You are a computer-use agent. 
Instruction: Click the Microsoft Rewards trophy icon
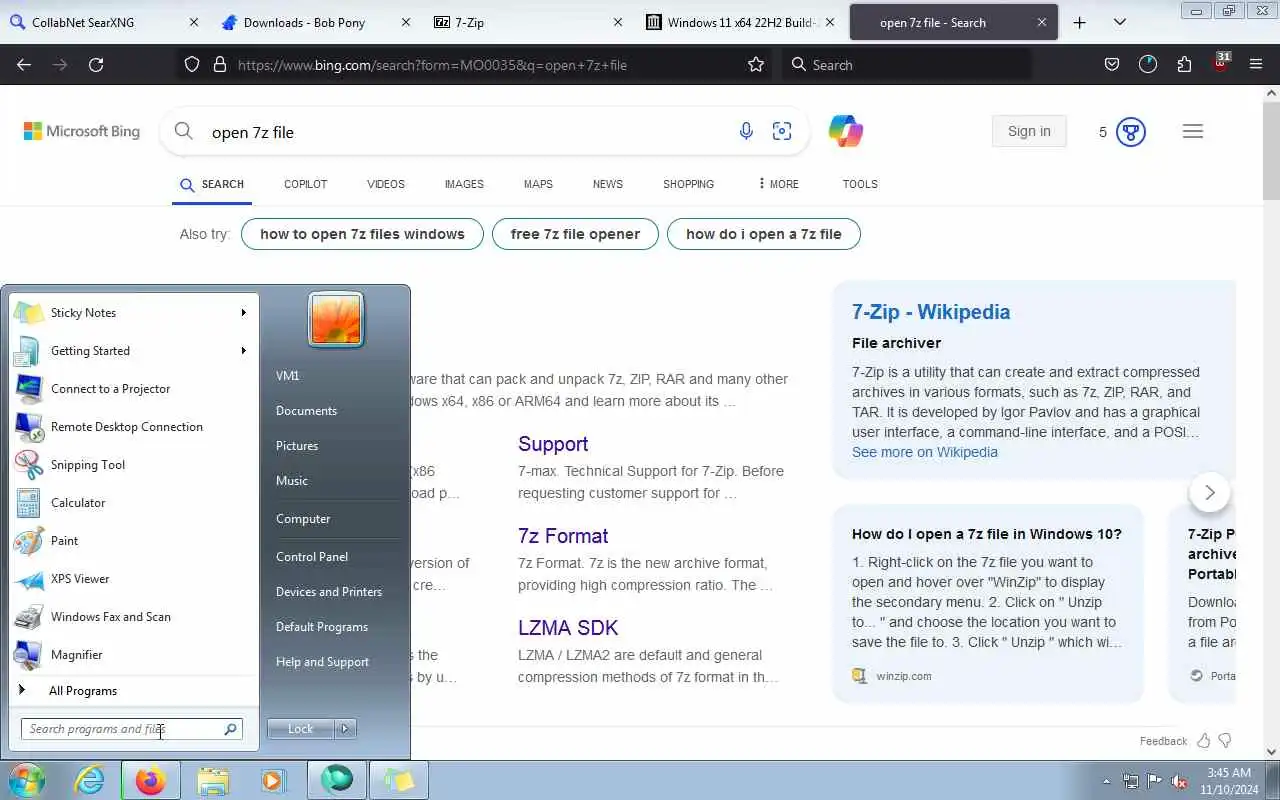[1131, 131]
